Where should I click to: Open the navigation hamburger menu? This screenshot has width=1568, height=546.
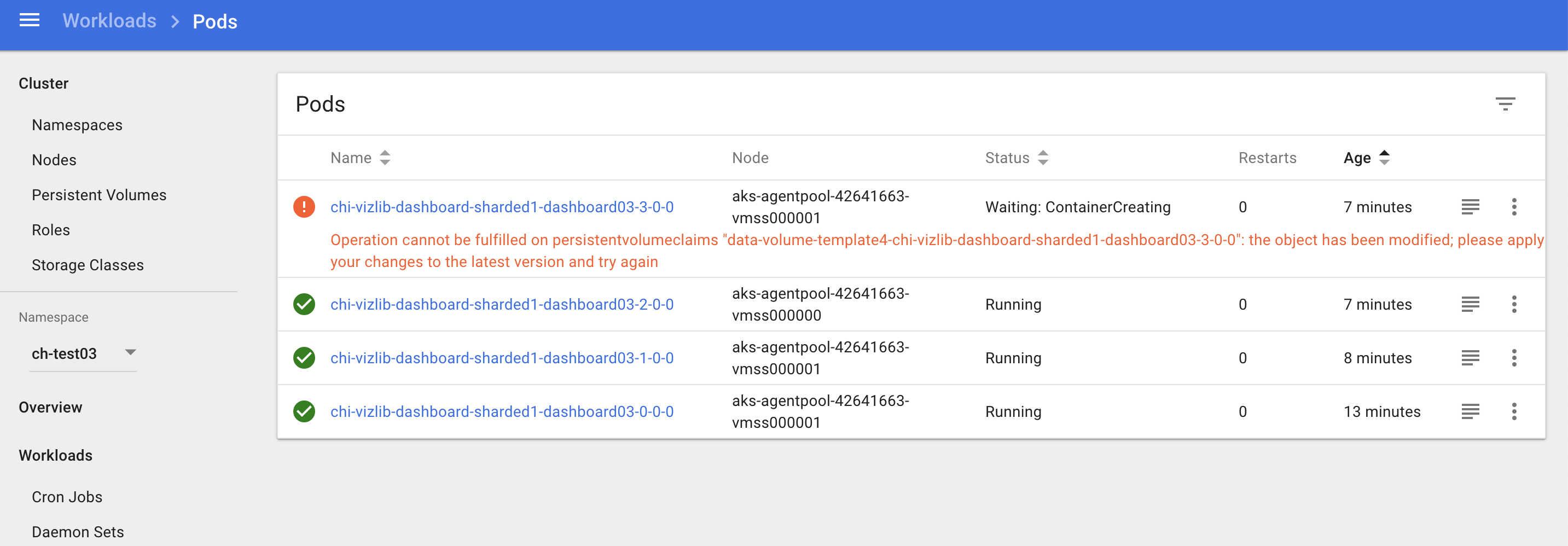(x=28, y=20)
